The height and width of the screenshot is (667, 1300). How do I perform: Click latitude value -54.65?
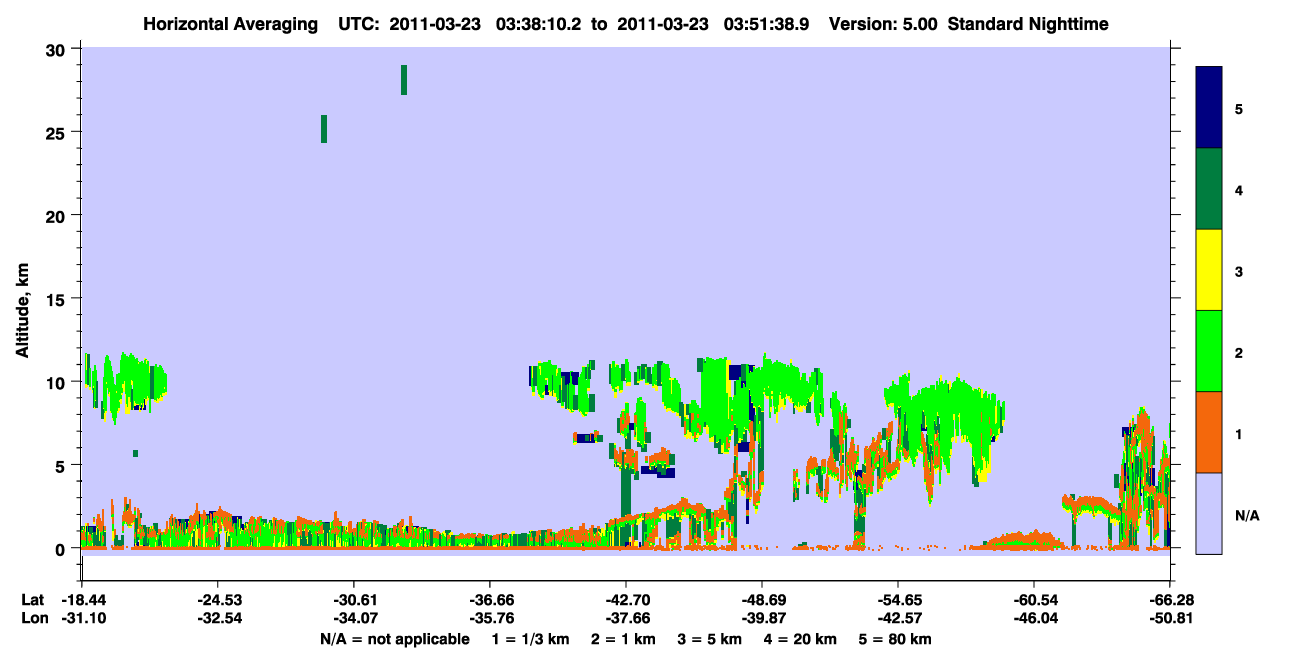[x=898, y=600]
